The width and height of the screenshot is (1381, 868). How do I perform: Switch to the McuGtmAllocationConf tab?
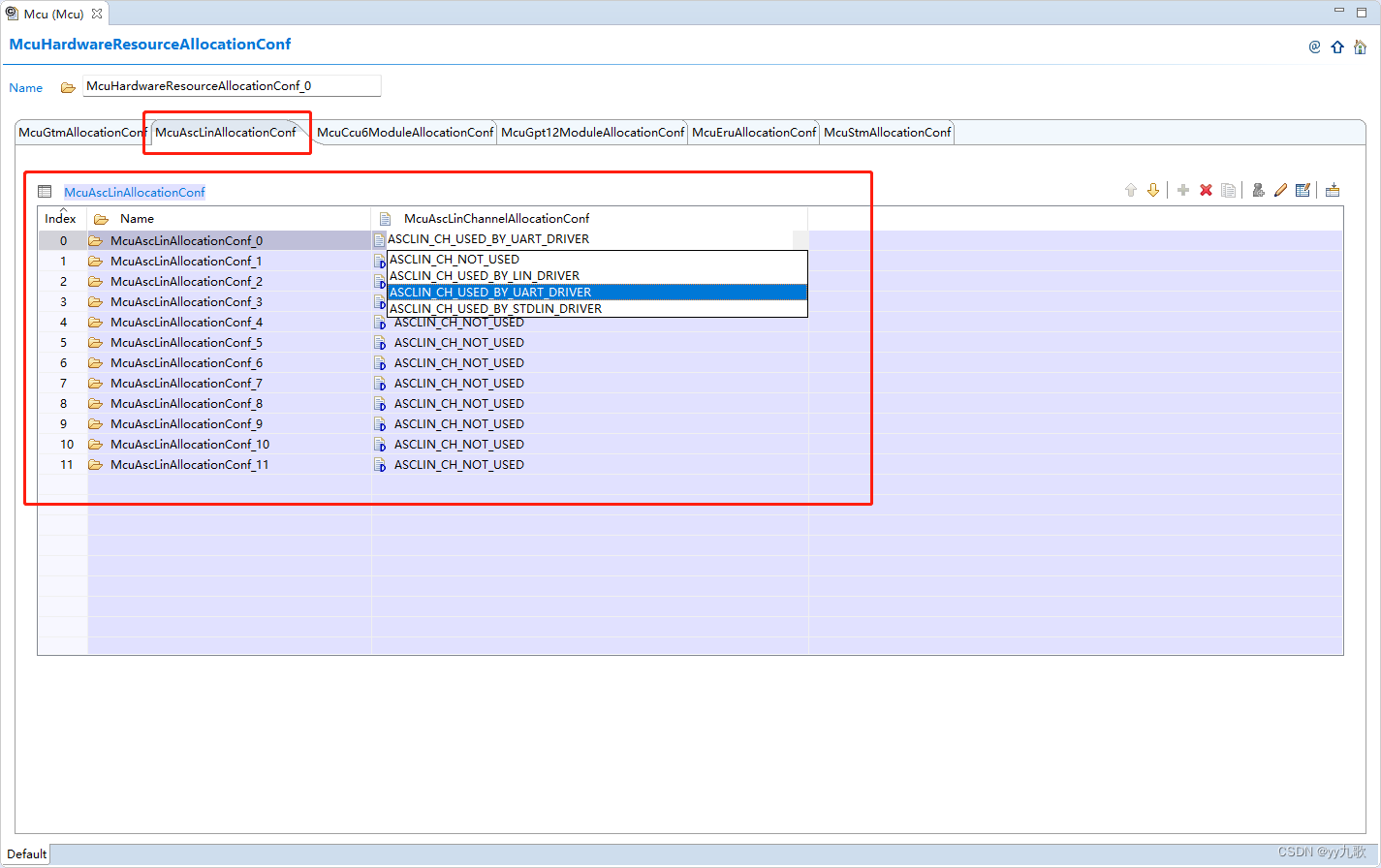tap(83, 133)
